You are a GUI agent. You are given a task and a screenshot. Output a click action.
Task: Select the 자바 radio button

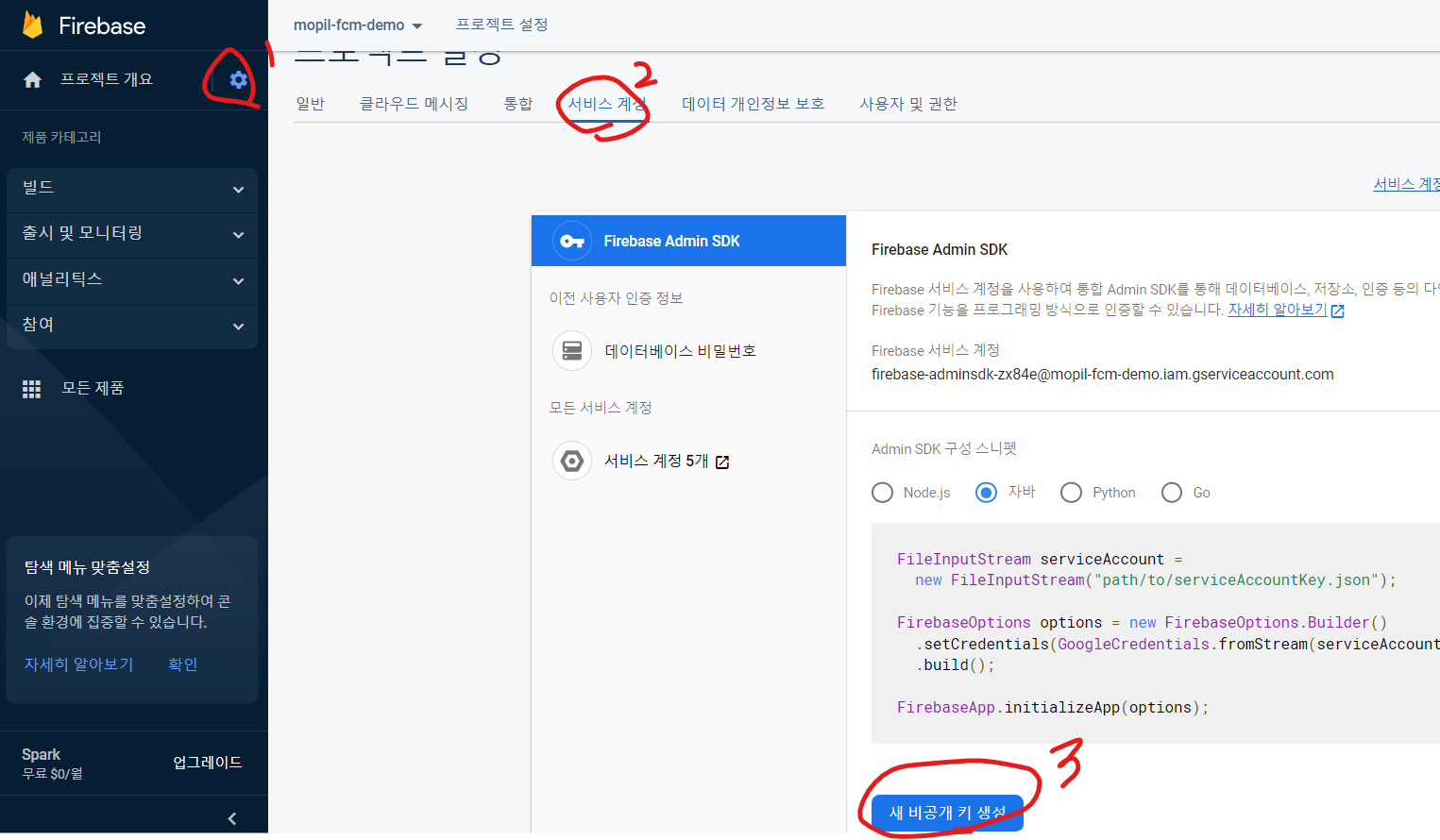[x=986, y=493]
